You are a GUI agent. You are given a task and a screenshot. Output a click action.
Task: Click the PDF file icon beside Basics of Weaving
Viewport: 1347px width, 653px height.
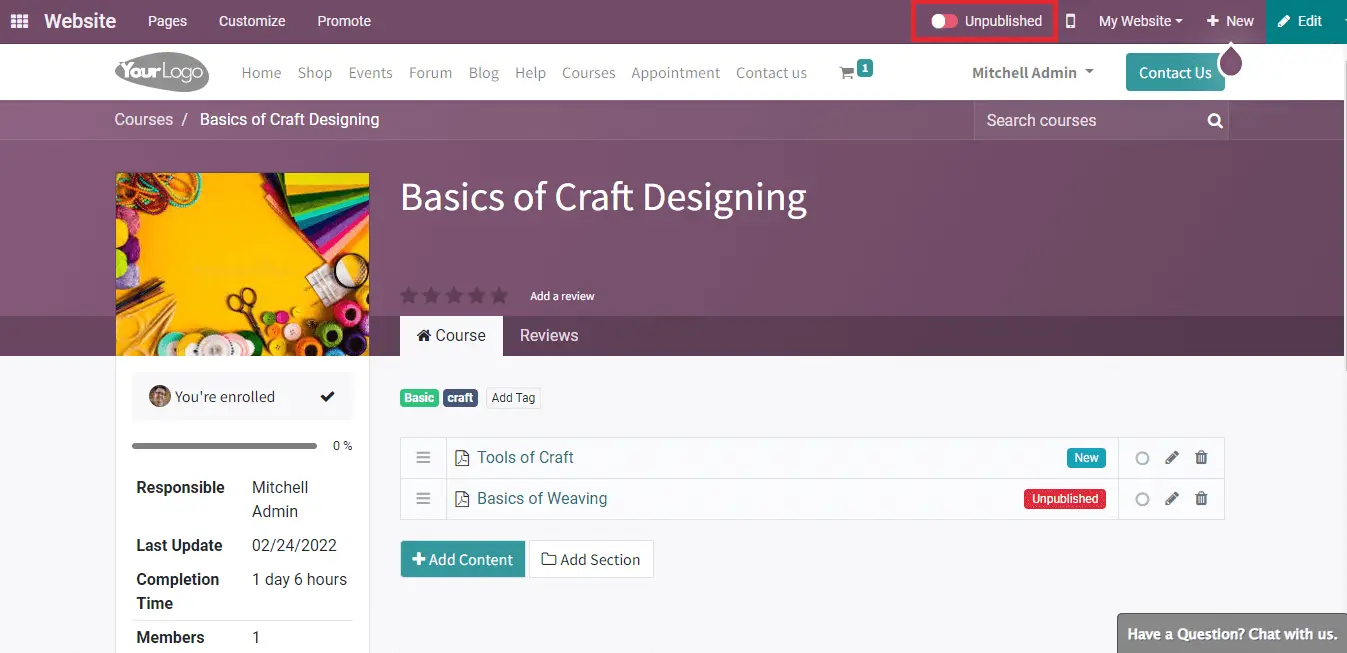[462, 499]
